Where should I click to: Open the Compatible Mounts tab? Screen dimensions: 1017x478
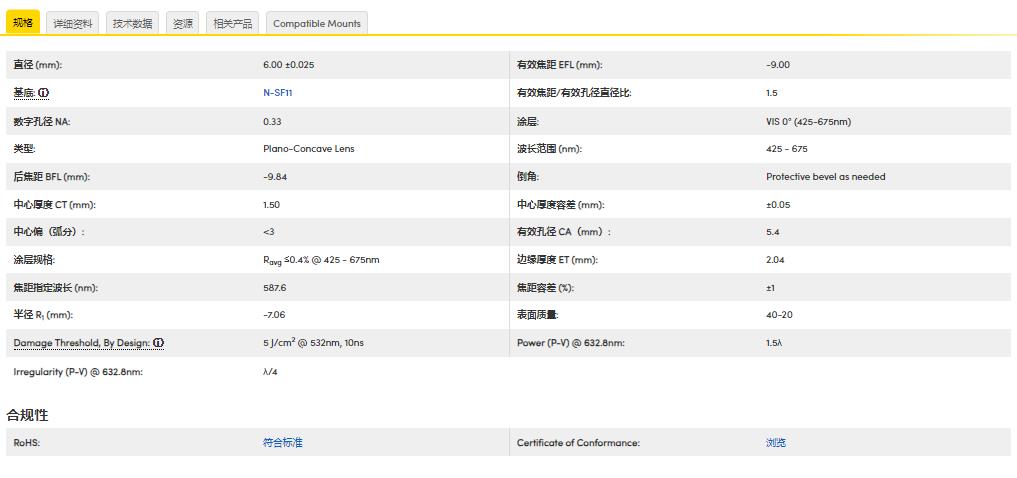click(317, 23)
